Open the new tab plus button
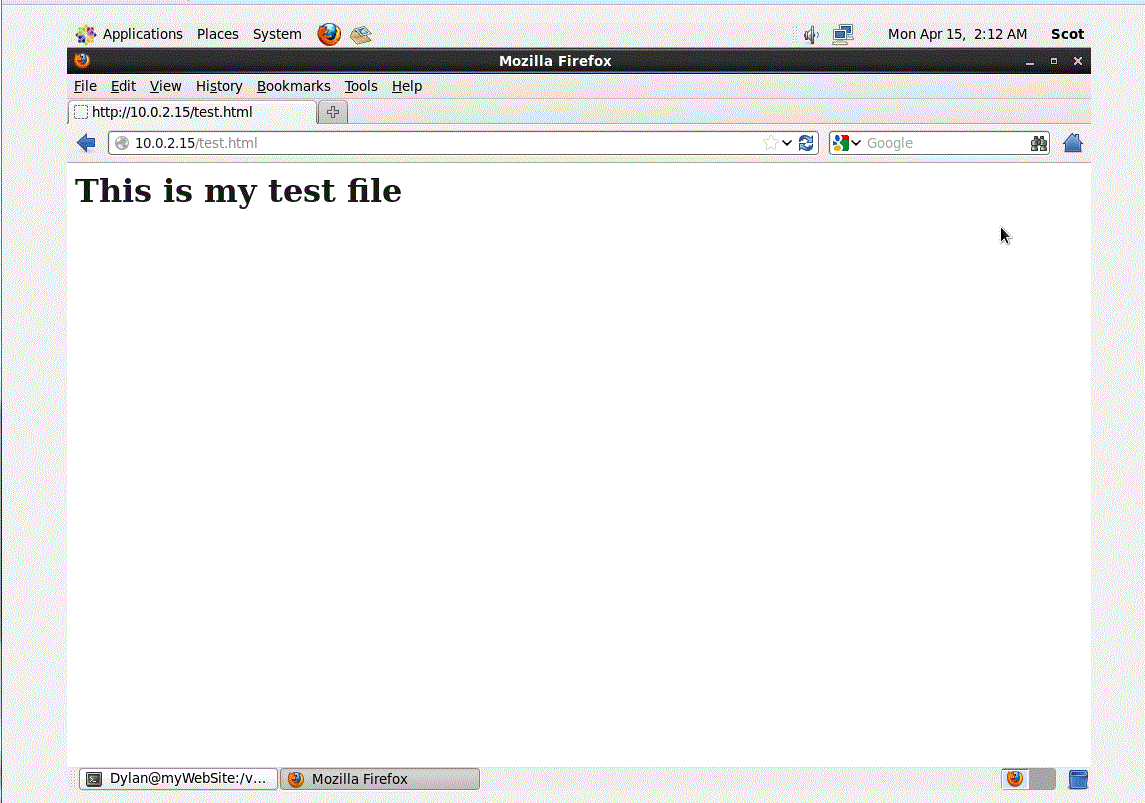1145x803 pixels. point(333,112)
